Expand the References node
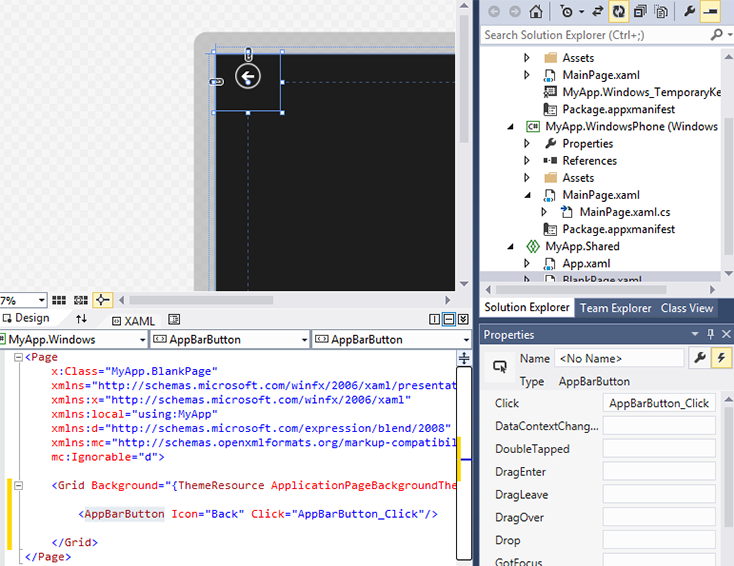This screenshot has width=734, height=566. tap(527, 161)
